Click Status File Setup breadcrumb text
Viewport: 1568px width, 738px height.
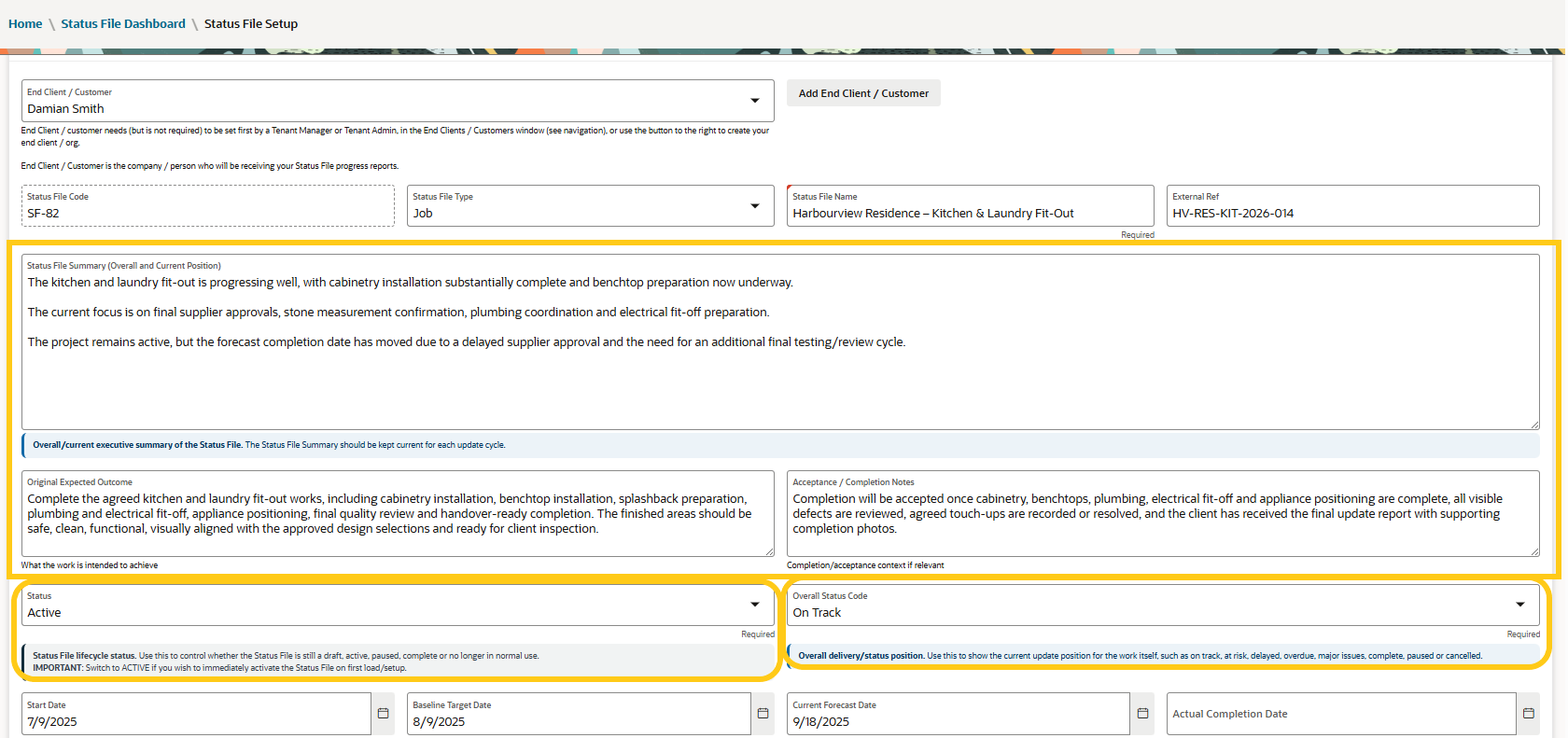pyautogui.click(x=251, y=23)
